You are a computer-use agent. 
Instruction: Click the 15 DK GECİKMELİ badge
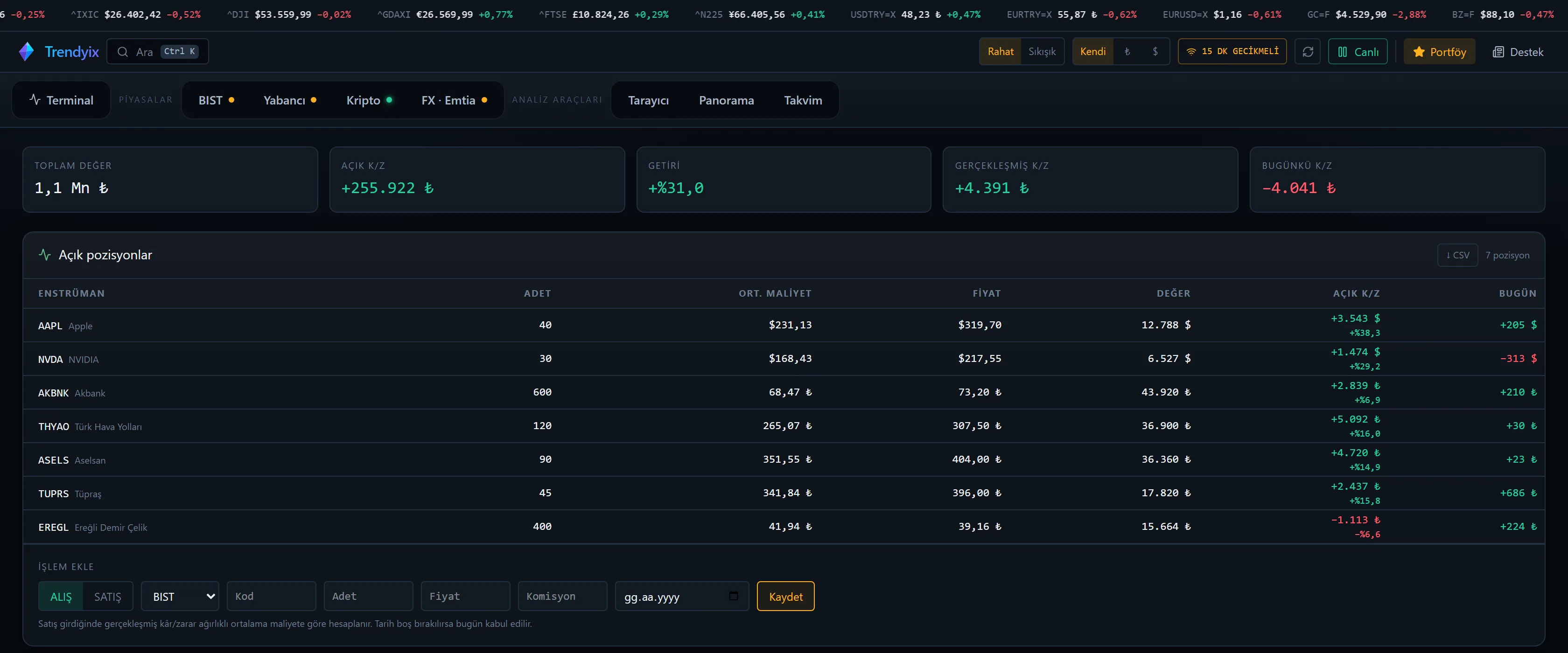[1232, 52]
